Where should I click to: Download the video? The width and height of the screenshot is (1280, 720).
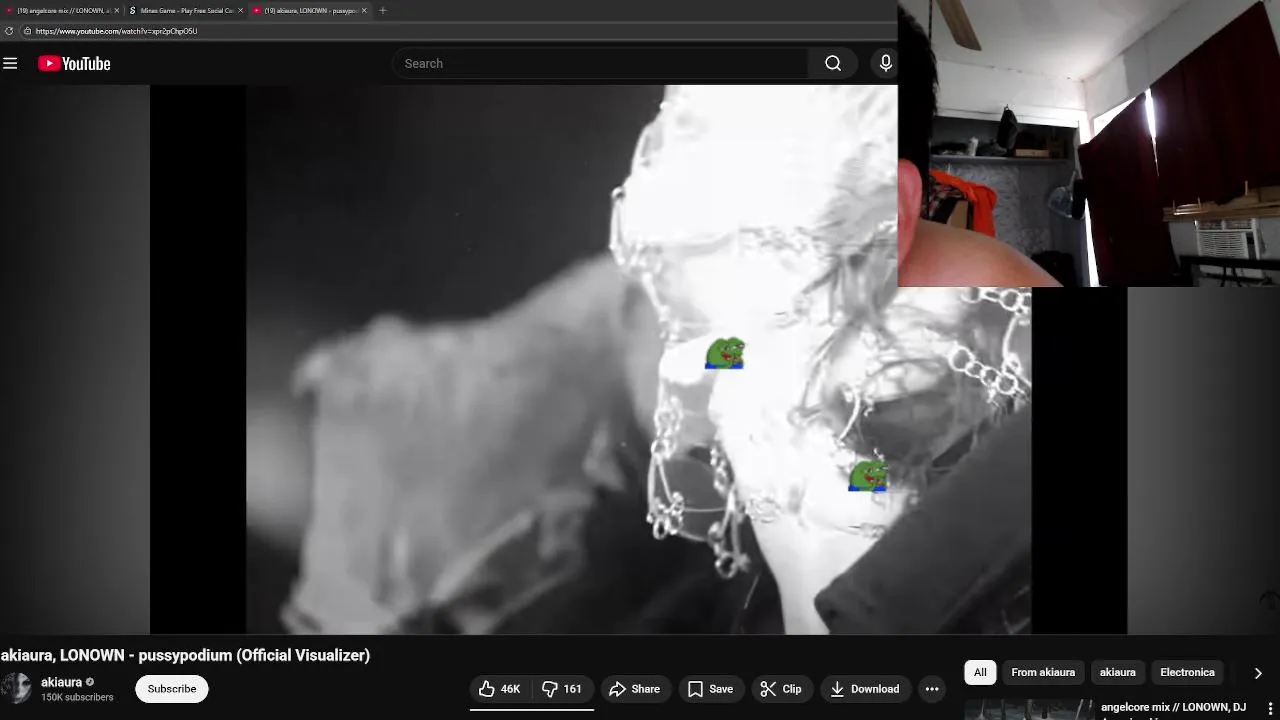click(x=865, y=689)
